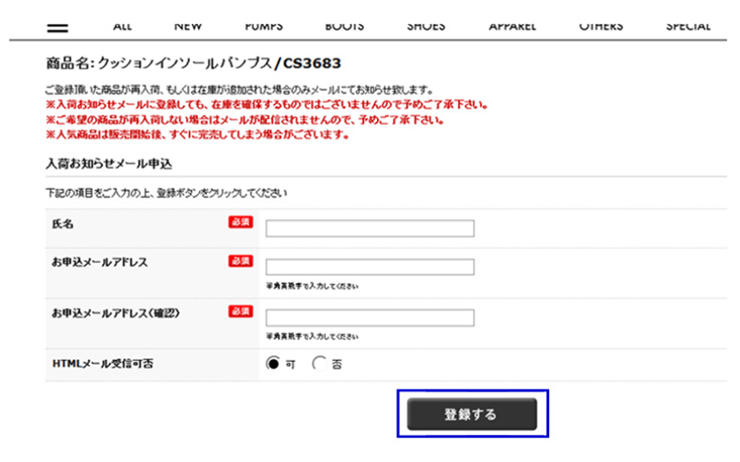This screenshot has height=462, width=740.
Task: Click the 必須 badge beside メールアドレス(確認)
Action: [x=239, y=312]
